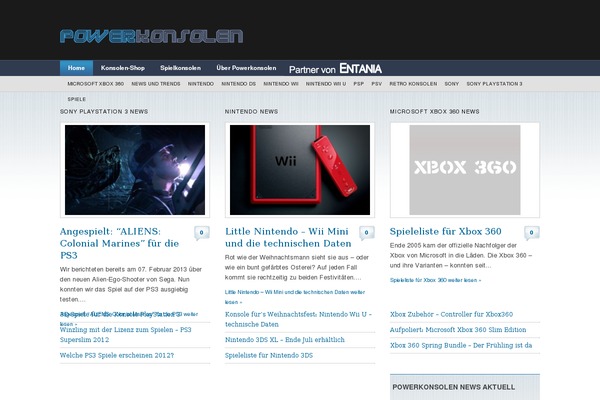Click the Partner von Entania banner
The width and height of the screenshot is (600, 400).
pos(335,69)
